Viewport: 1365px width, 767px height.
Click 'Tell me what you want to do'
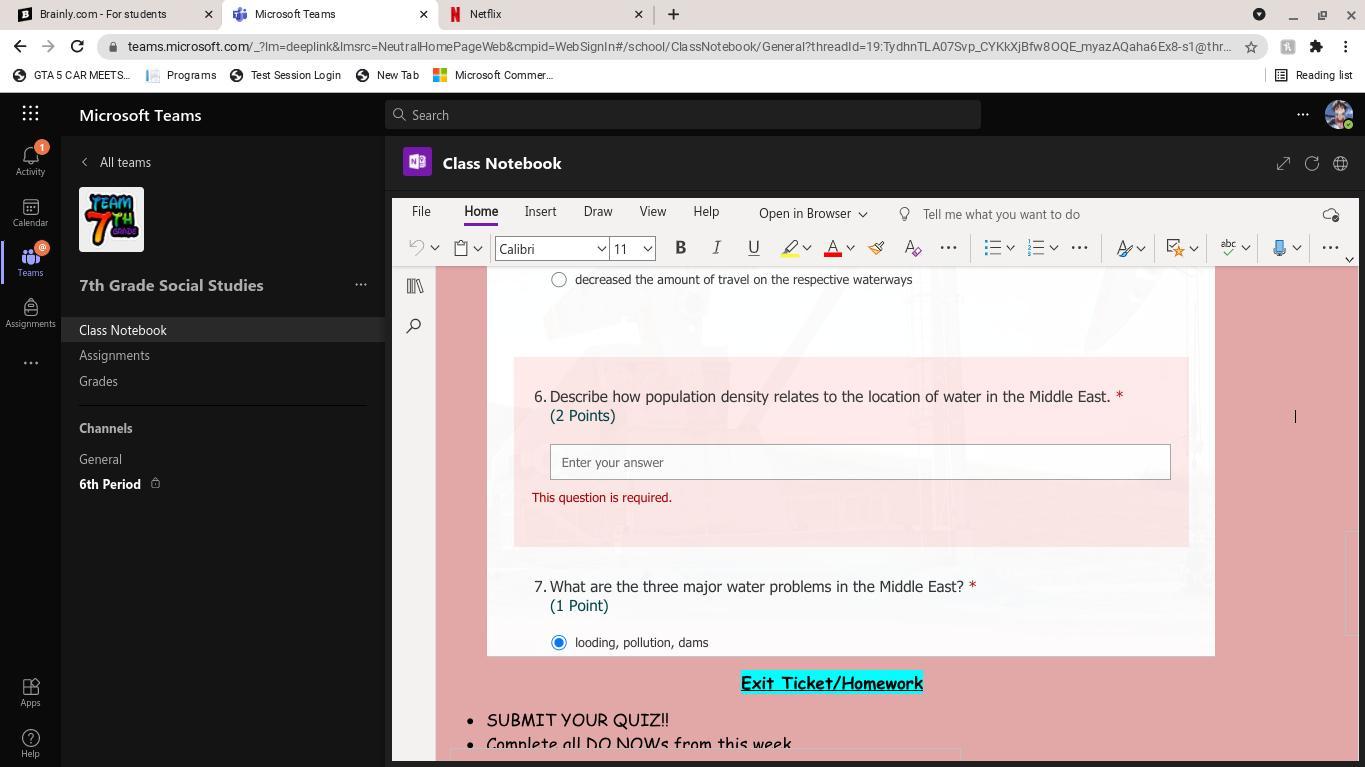1001,214
